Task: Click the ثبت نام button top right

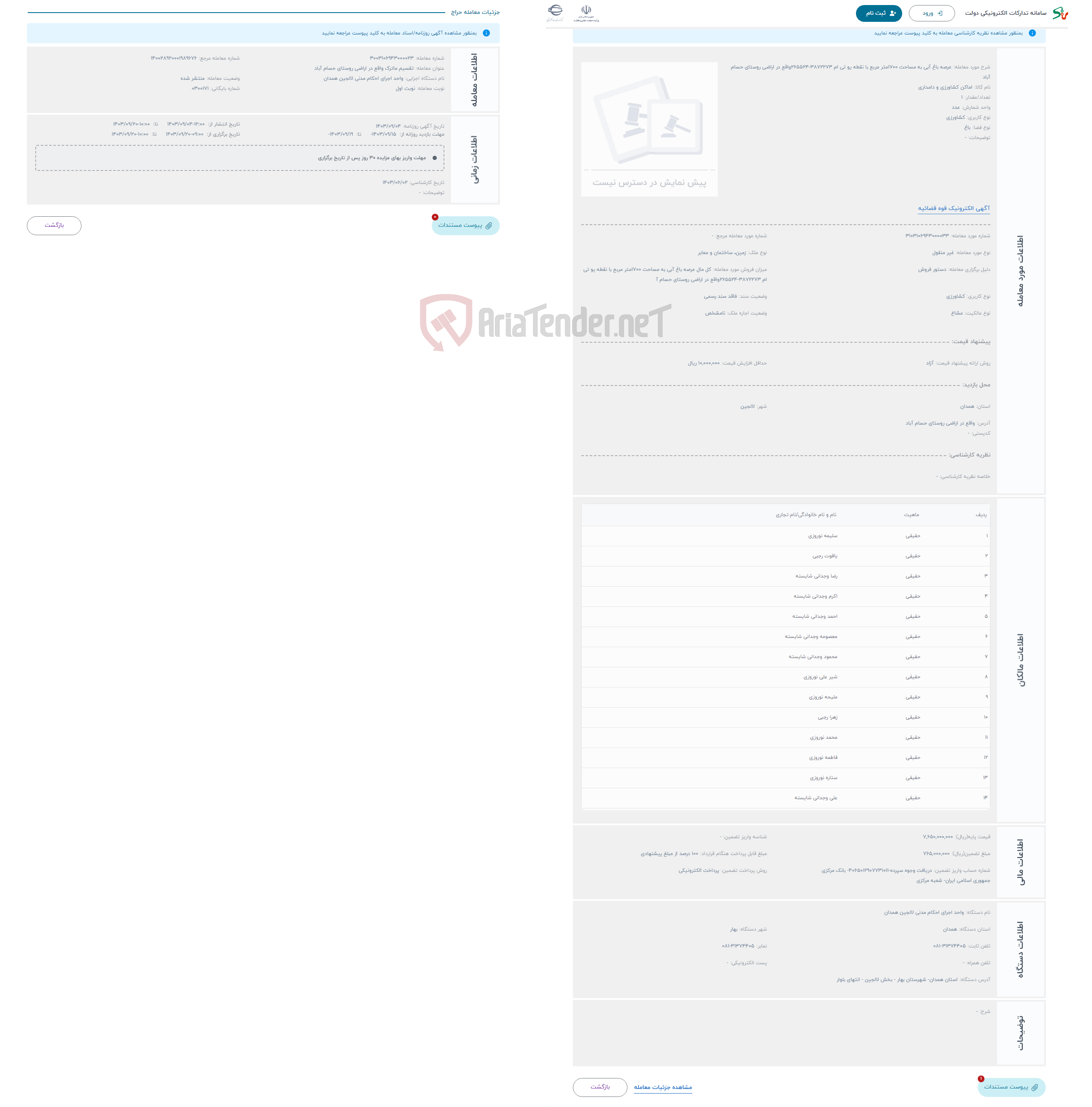Action: pos(878,13)
